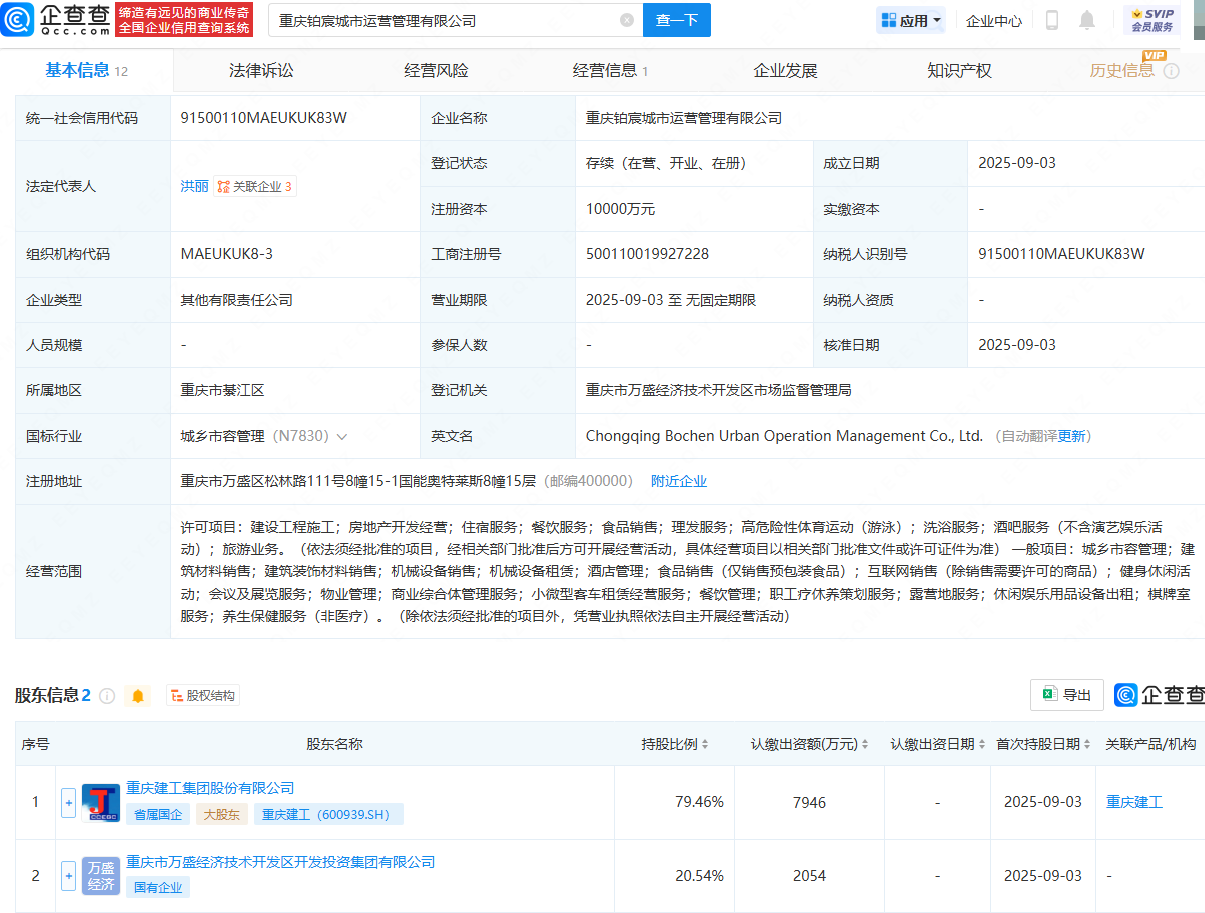
Task: Clear the search box with the X icon
Action: click(627, 20)
